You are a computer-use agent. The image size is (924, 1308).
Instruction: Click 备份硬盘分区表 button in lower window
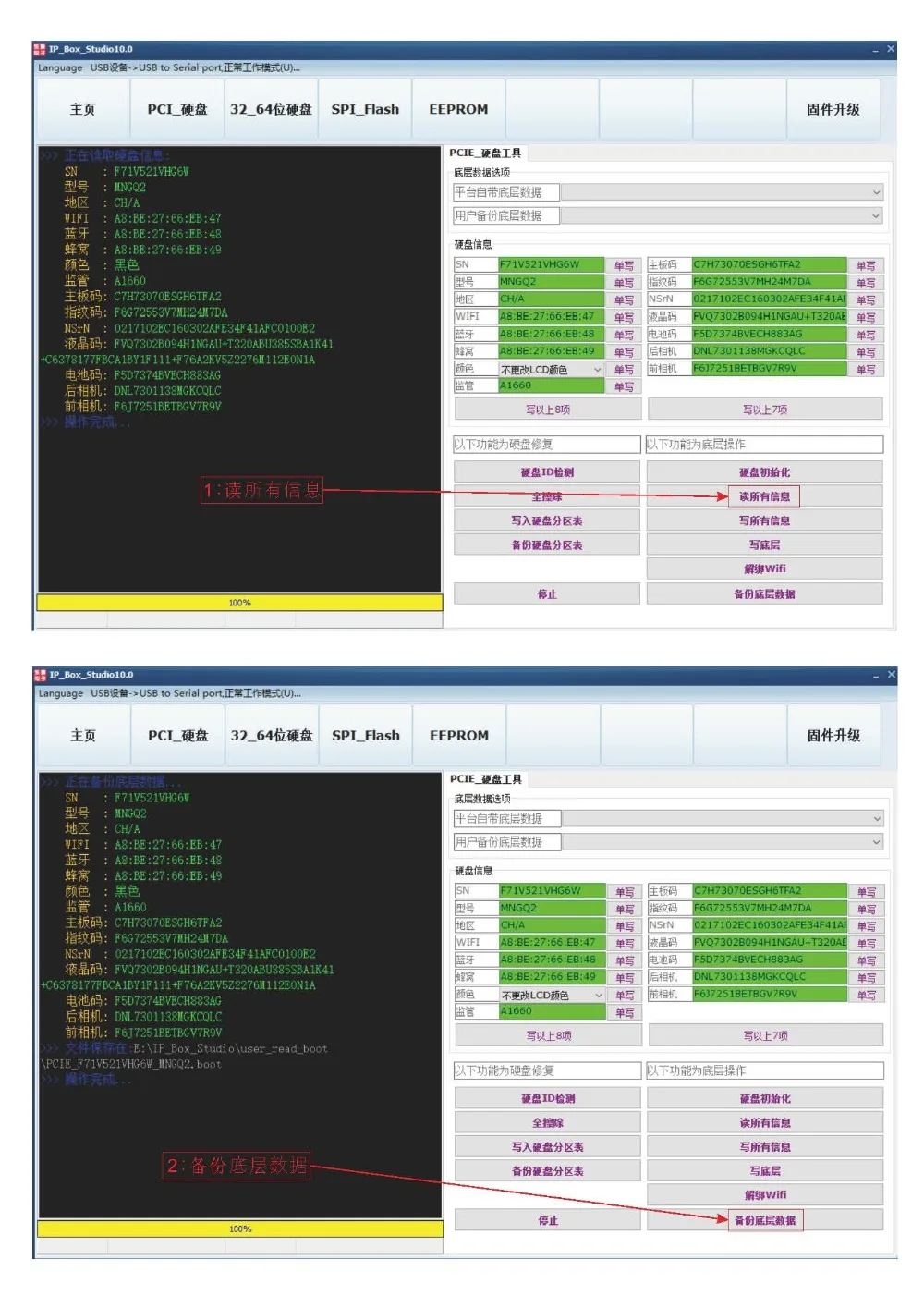tap(548, 1171)
